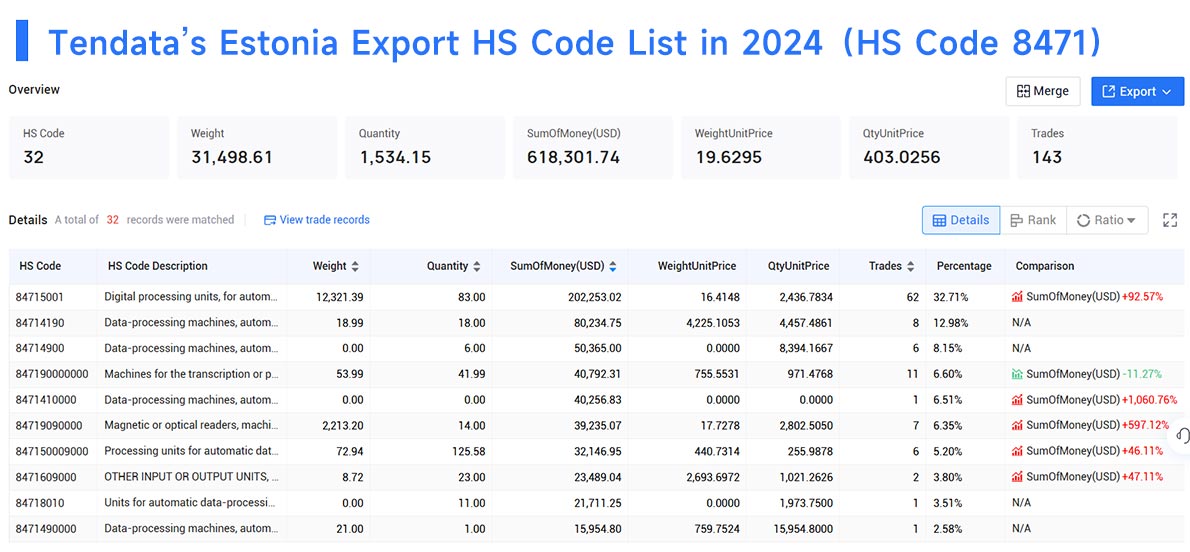1190x552 pixels.
Task: Select HS Code 84719090000 cell
Action: (x=49, y=426)
